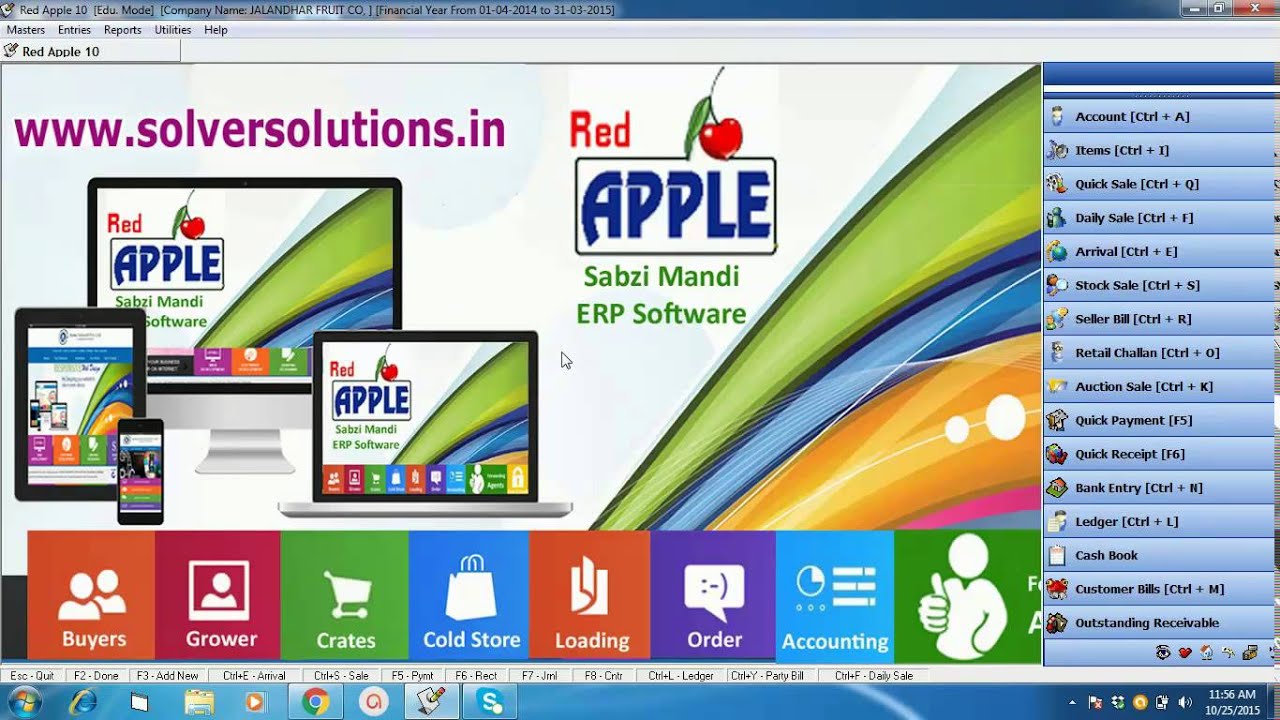
Task: Click the Retail Challan icon in the sidebar
Action: tap(1057, 353)
